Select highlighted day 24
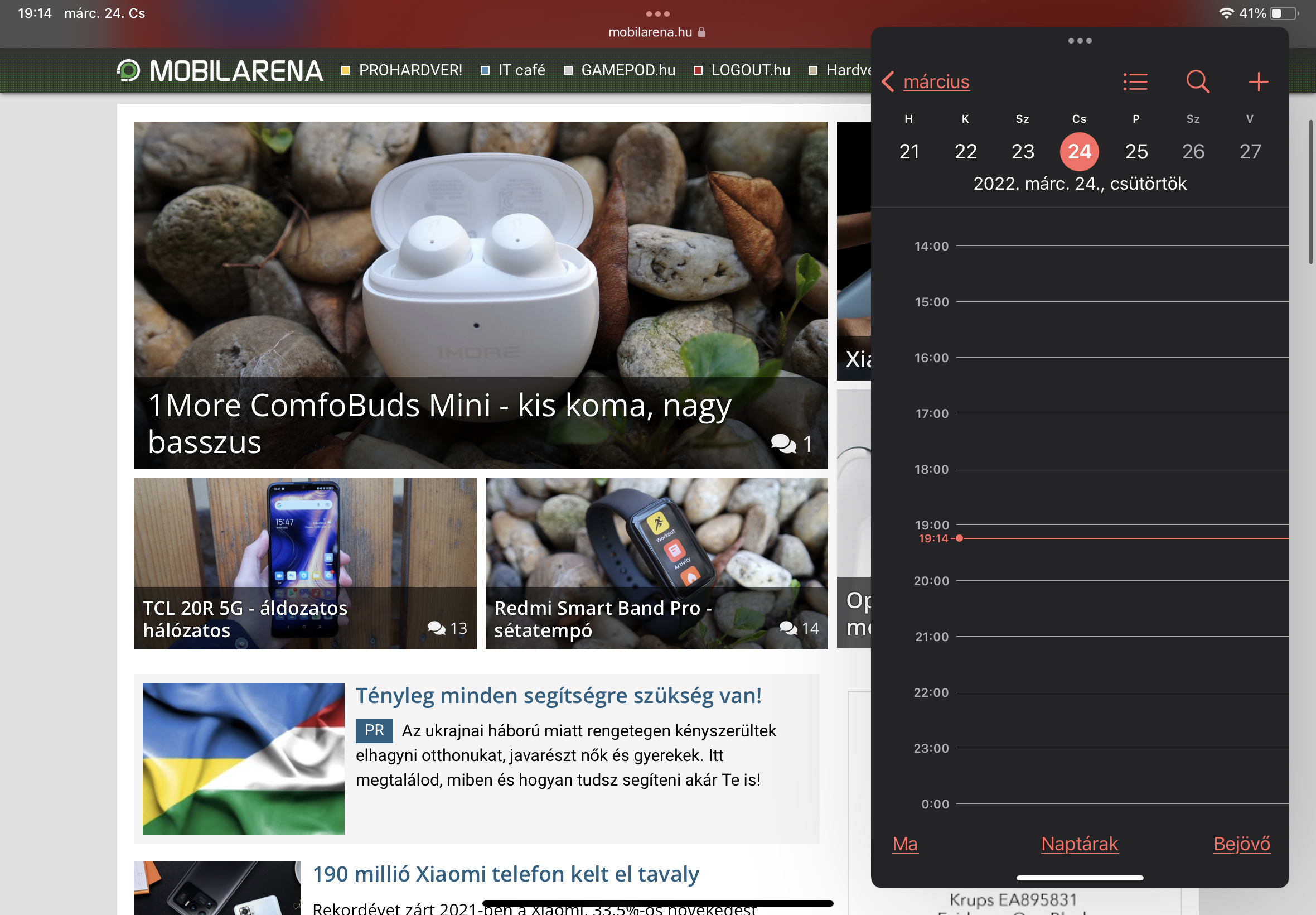 pyautogui.click(x=1079, y=151)
